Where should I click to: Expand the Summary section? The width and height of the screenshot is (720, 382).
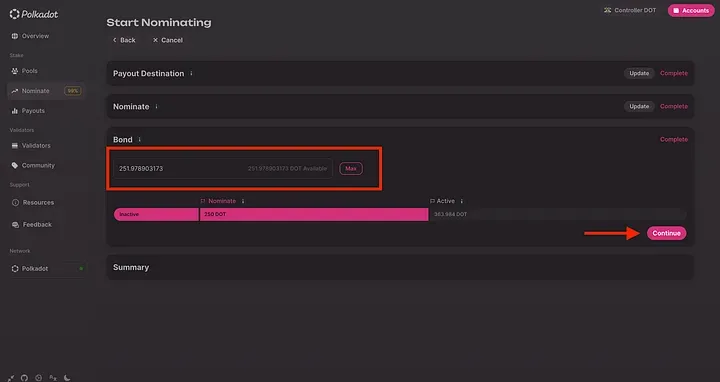point(400,267)
